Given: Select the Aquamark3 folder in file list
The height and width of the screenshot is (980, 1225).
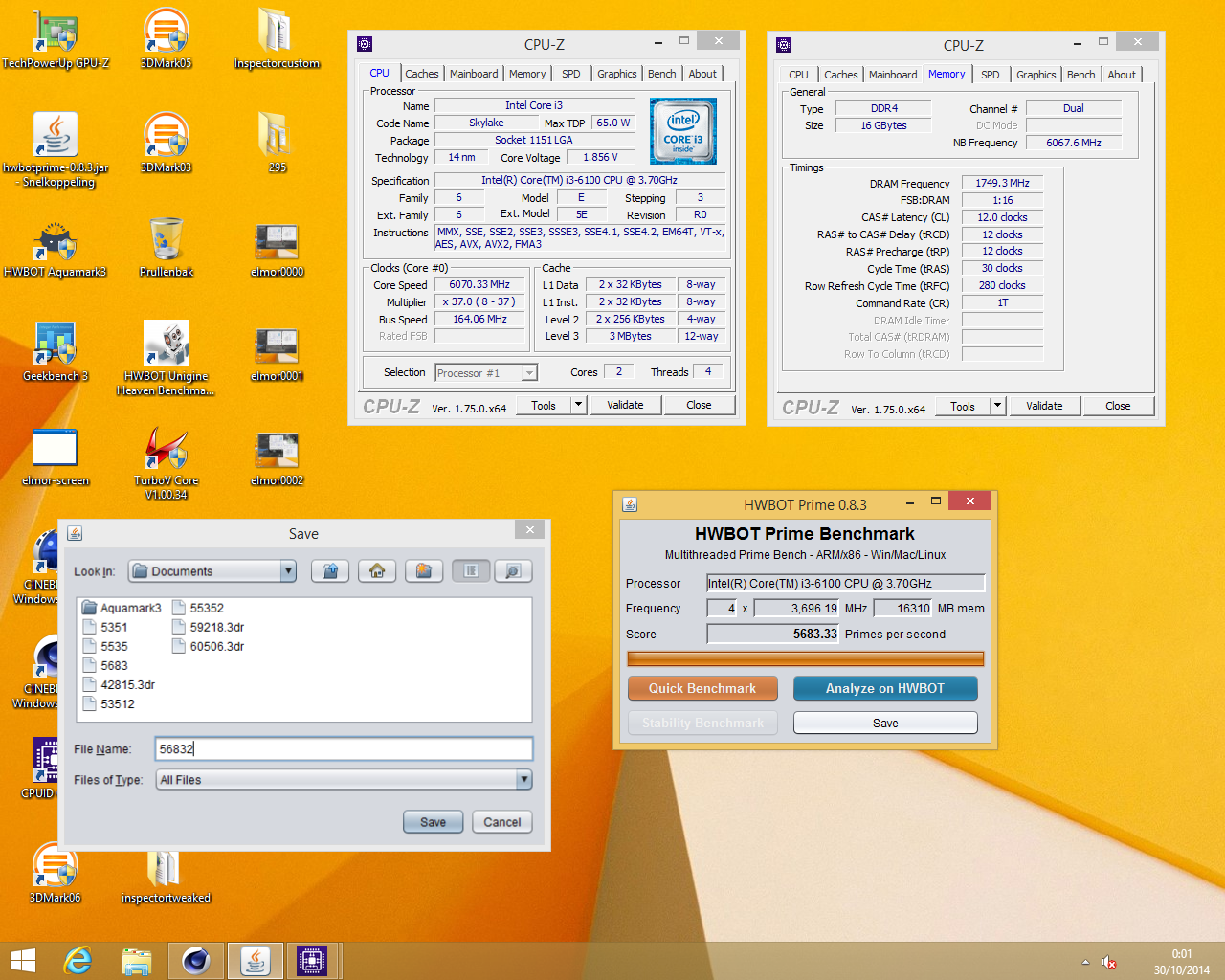Looking at the screenshot, I should coord(122,608).
